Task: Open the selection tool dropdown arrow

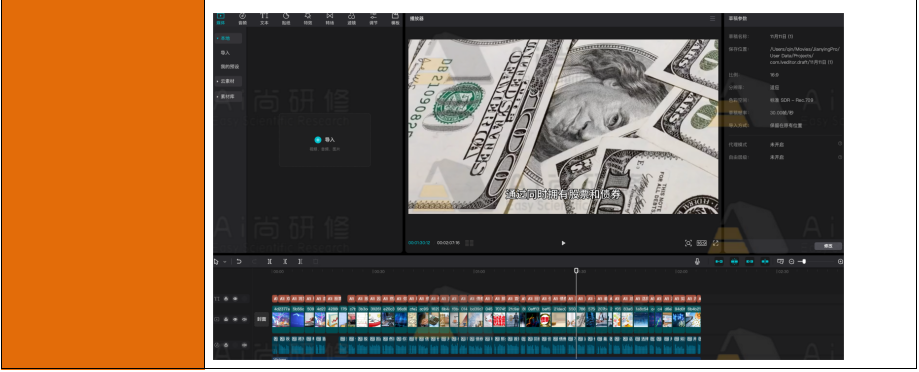Action: (224, 262)
